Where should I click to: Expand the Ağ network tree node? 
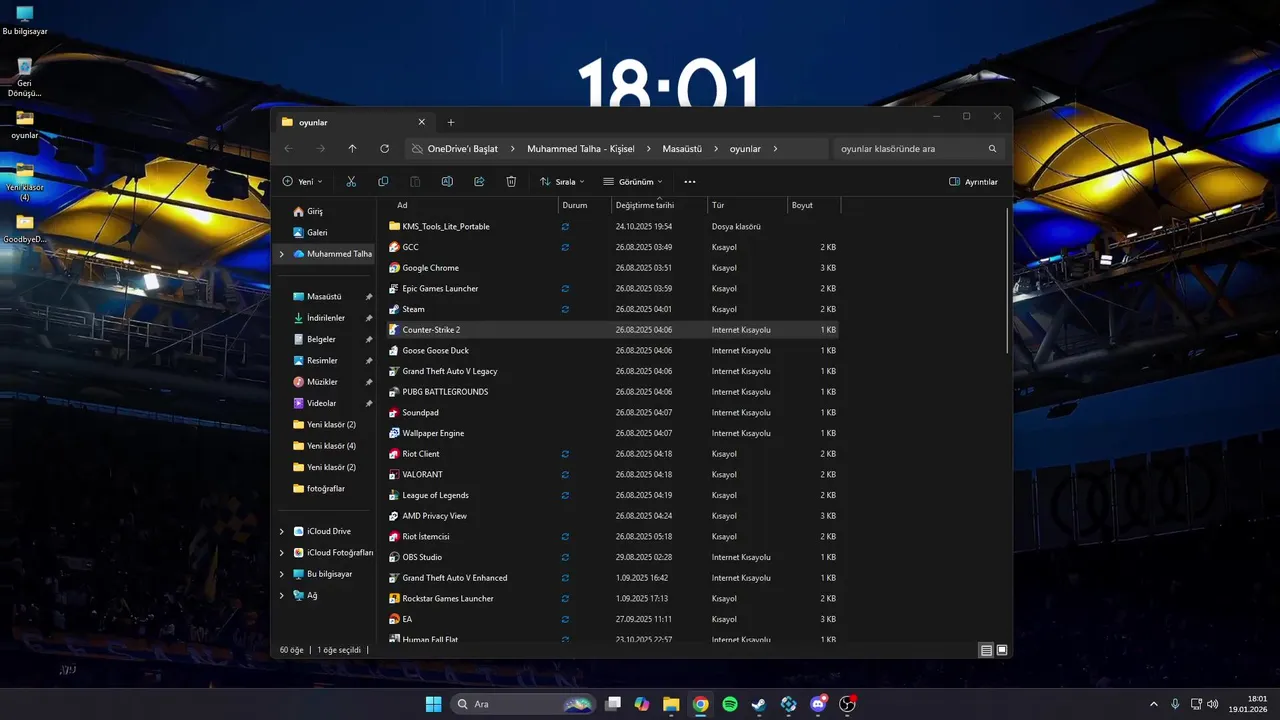(x=282, y=595)
